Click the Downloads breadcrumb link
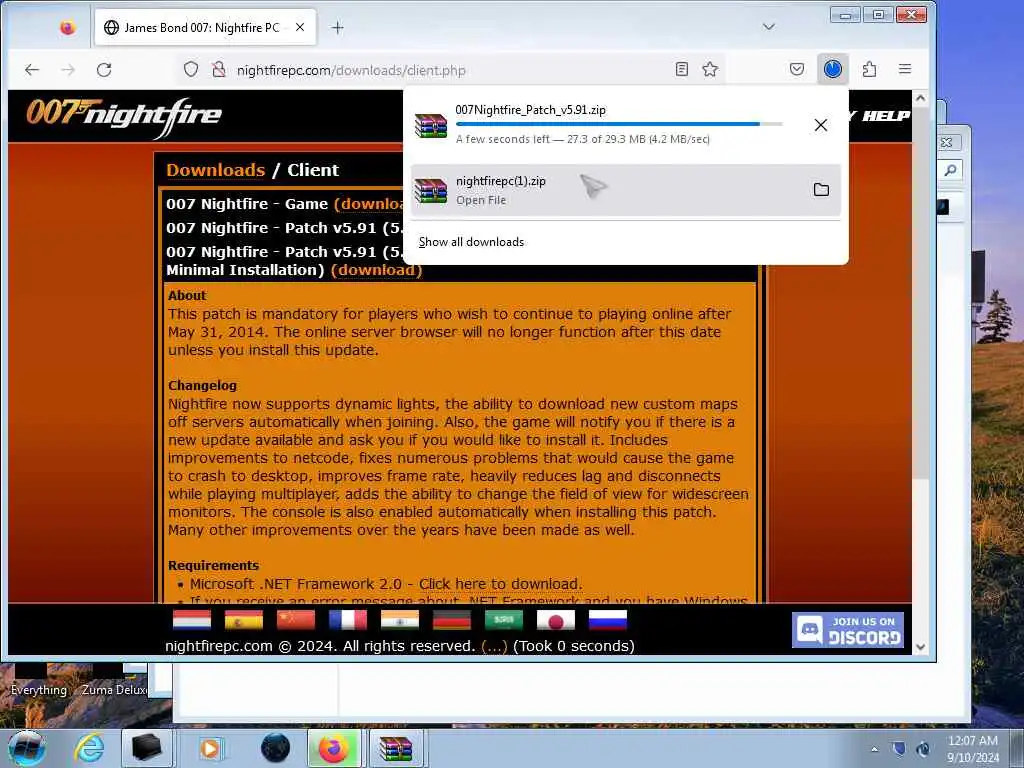Viewport: 1024px width, 768px height. (x=216, y=170)
